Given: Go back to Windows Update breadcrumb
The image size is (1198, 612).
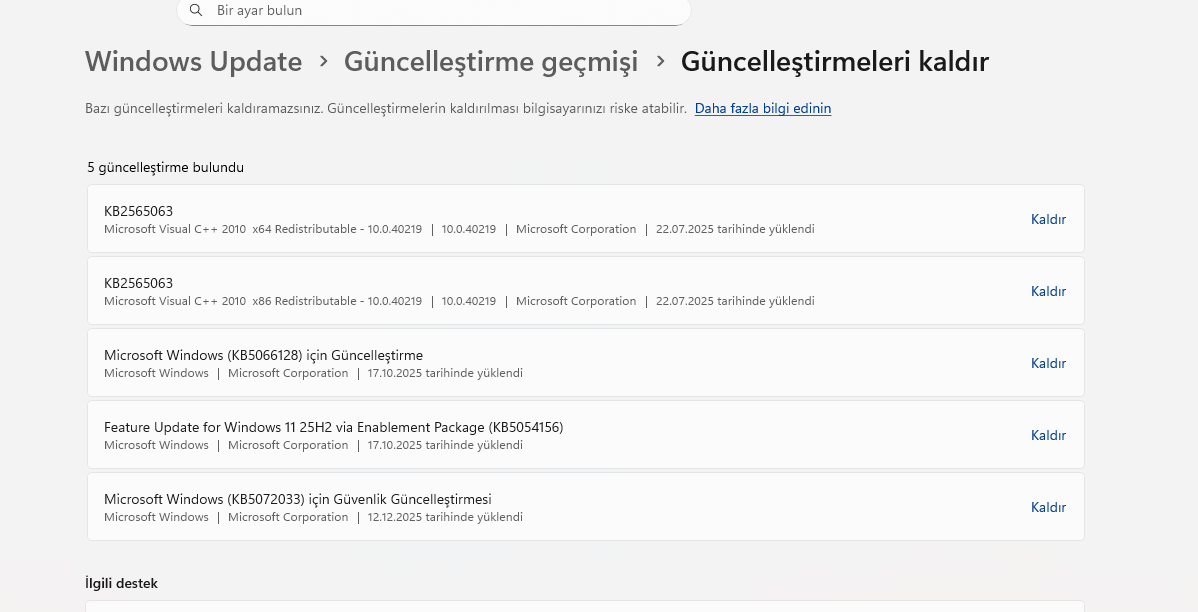Looking at the screenshot, I should [193, 61].
